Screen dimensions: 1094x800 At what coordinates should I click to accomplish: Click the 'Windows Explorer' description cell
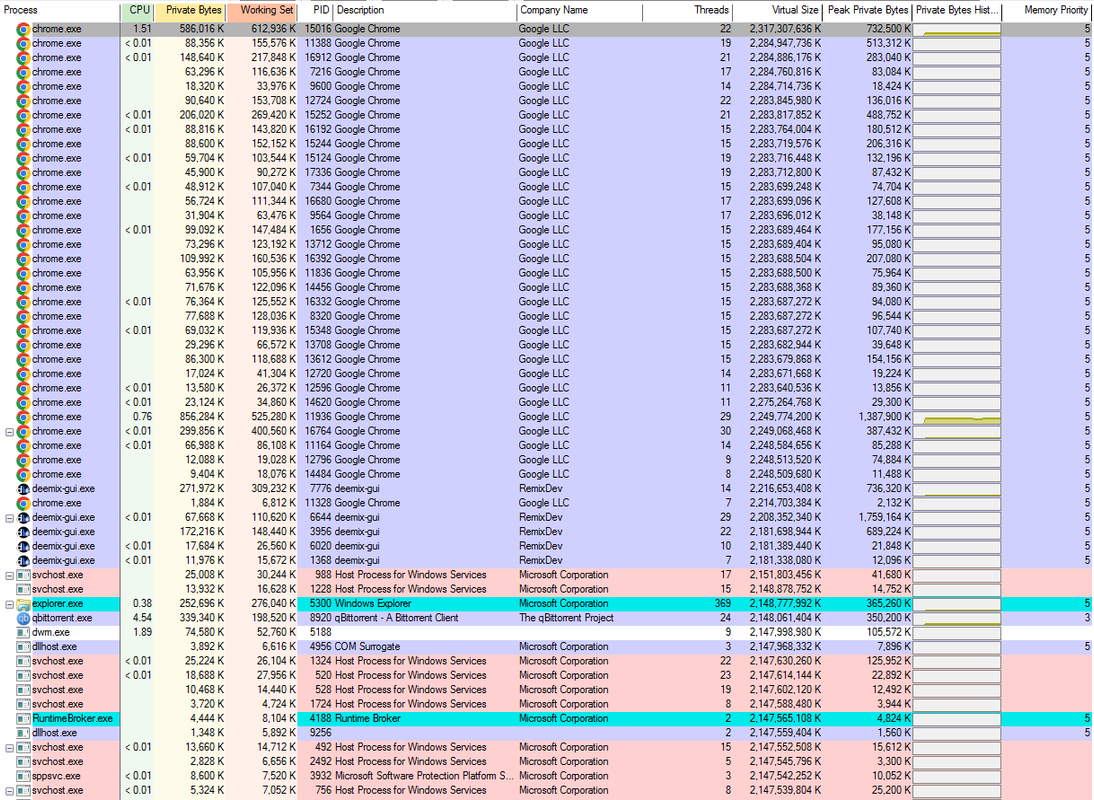click(373, 604)
